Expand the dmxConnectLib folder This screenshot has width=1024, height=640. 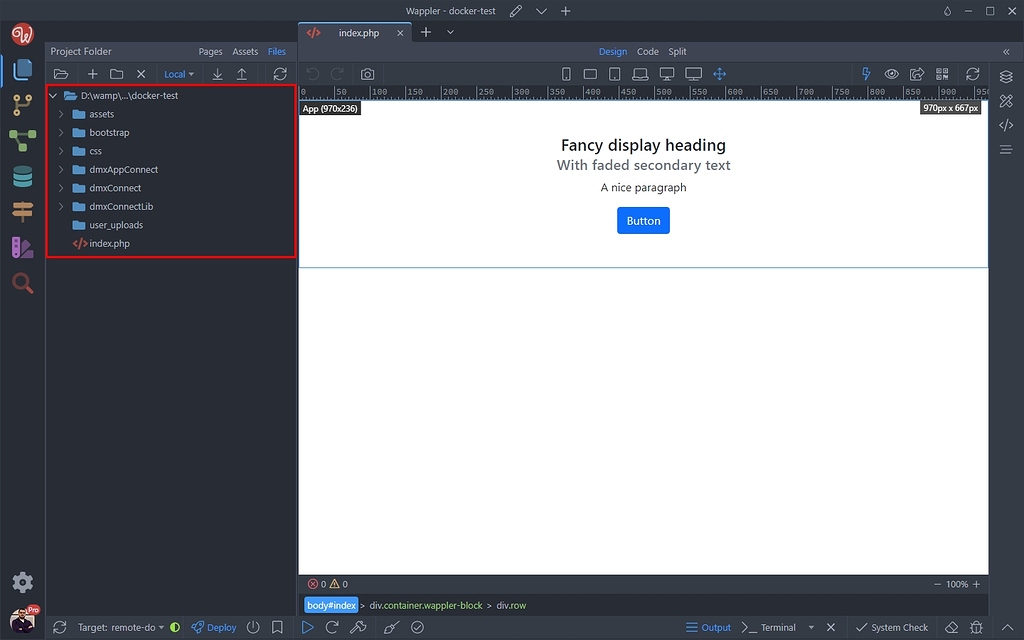tap(61, 206)
